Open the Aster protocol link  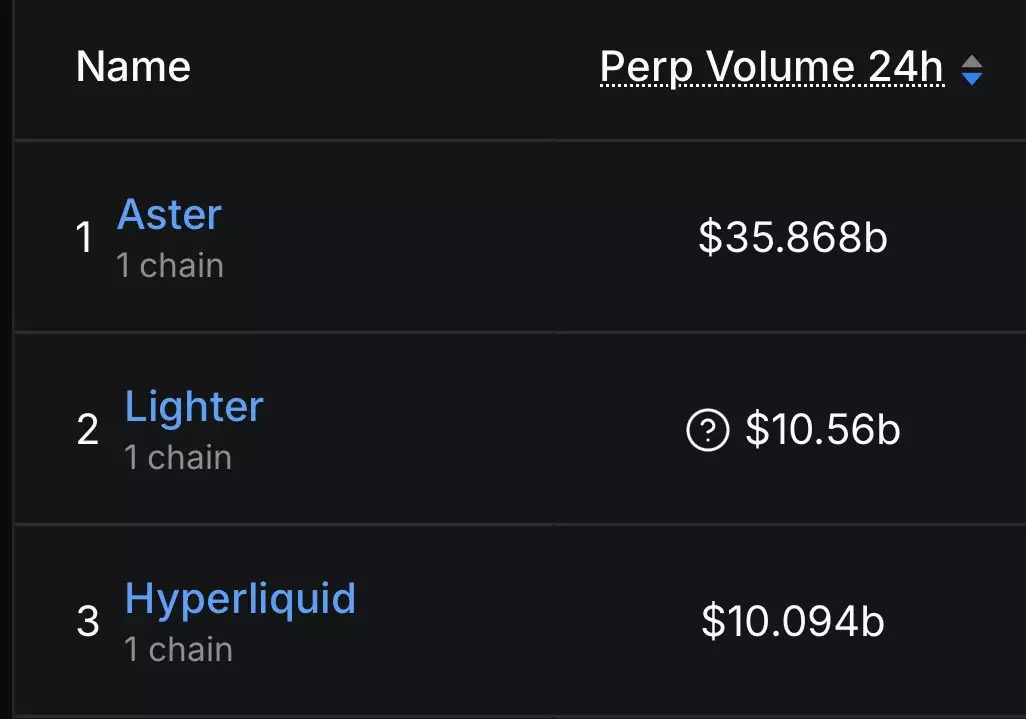click(169, 215)
